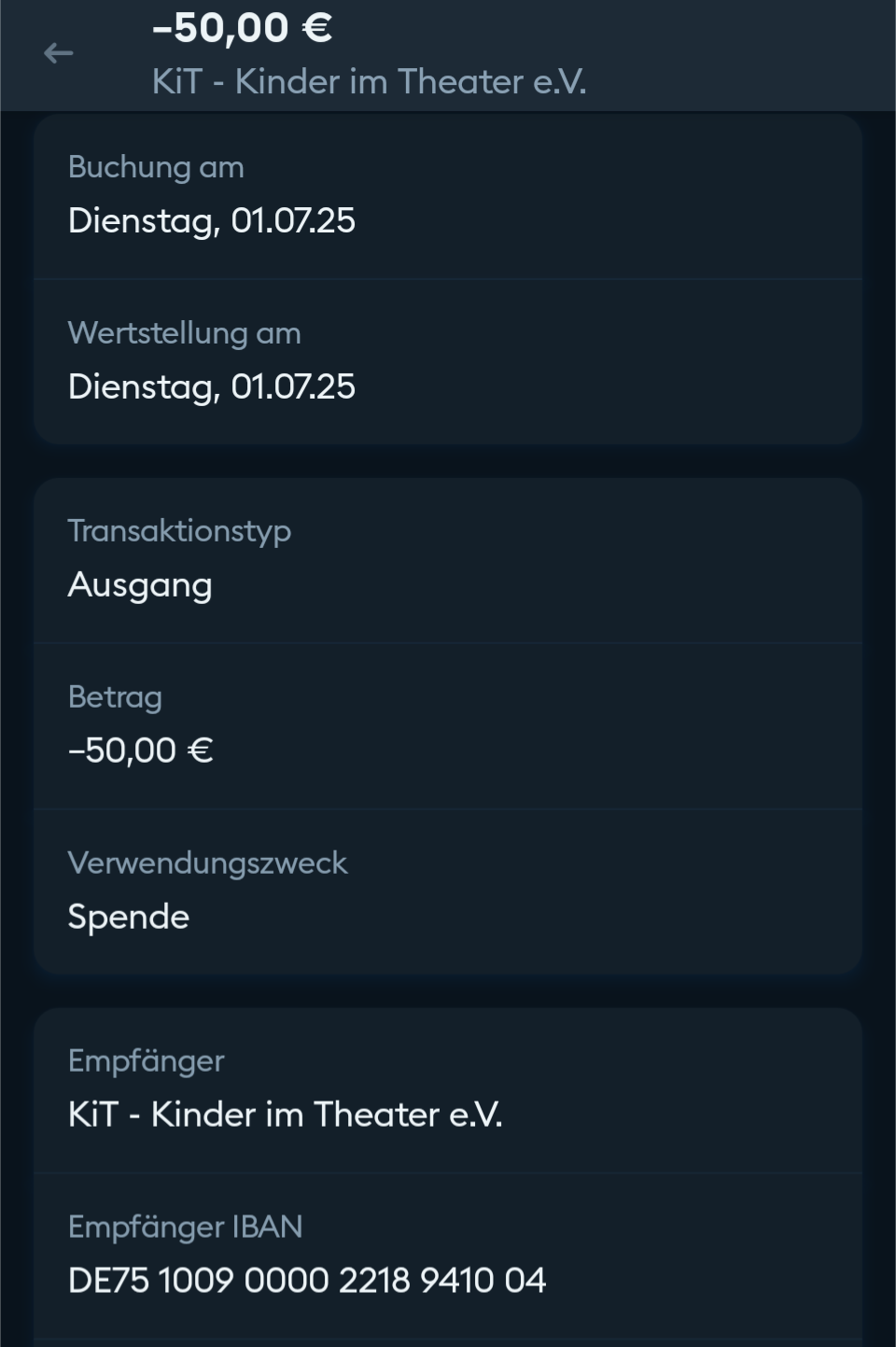Tap the euro sign in the Betrag value
Viewport: 896px width, 1347px height.
pyautogui.click(x=201, y=751)
